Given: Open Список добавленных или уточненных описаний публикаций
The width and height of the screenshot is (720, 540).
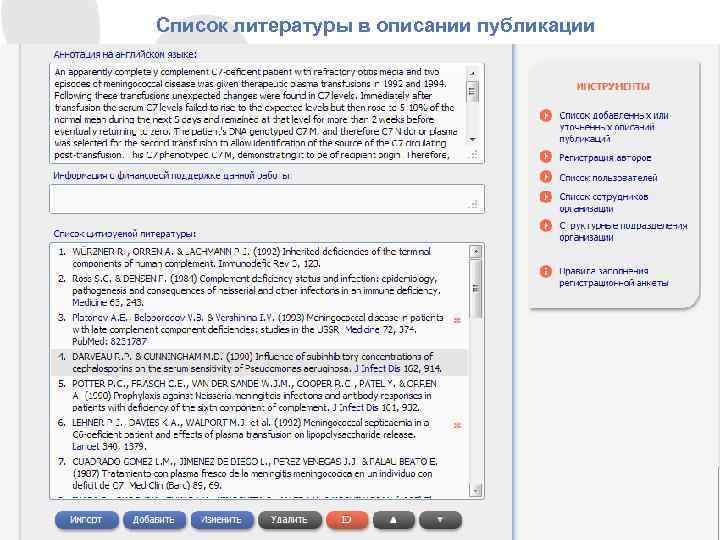Looking at the screenshot, I should pos(613,127).
